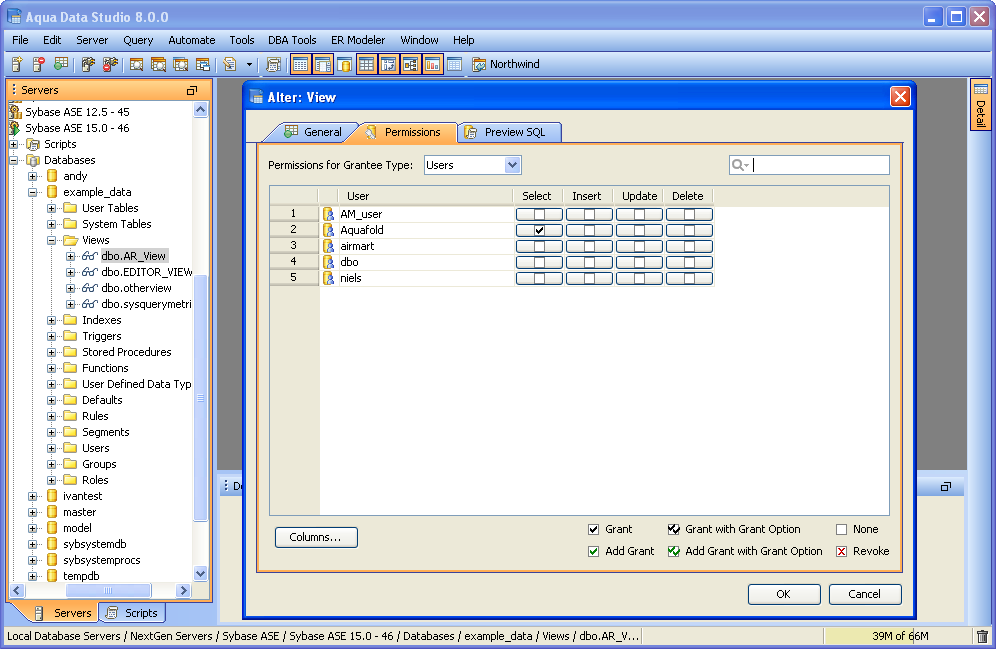This screenshot has width=996, height=649.
Task: Click the Servers tree vertical scrollbar thumb
Action: 201,398
